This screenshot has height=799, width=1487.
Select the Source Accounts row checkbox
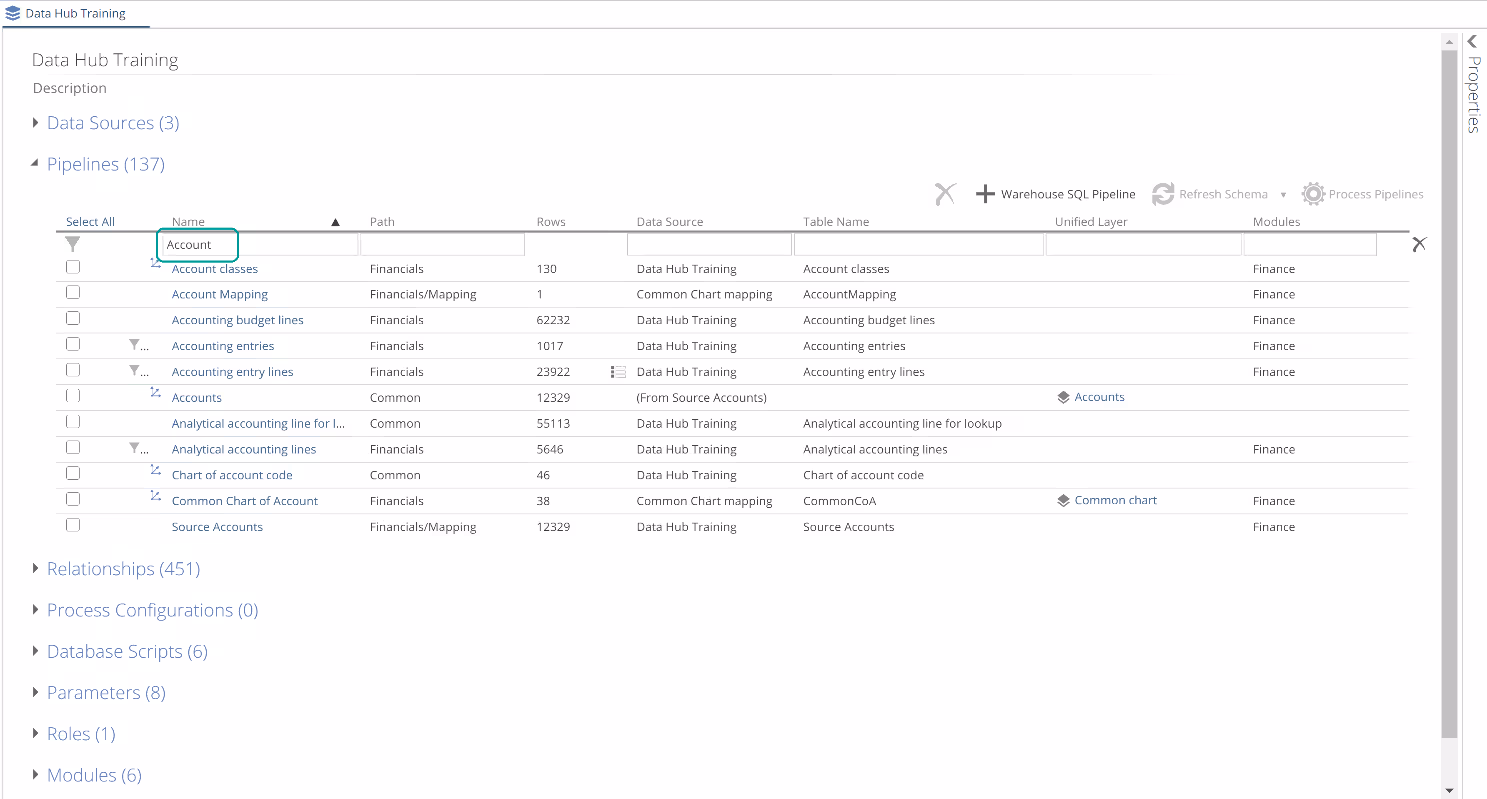73,525
